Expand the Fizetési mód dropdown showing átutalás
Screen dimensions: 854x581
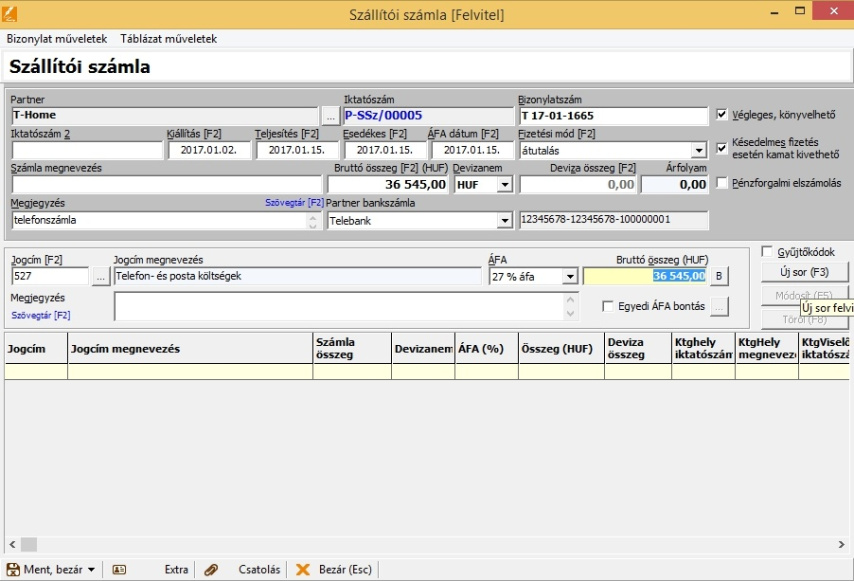point(701,150)
